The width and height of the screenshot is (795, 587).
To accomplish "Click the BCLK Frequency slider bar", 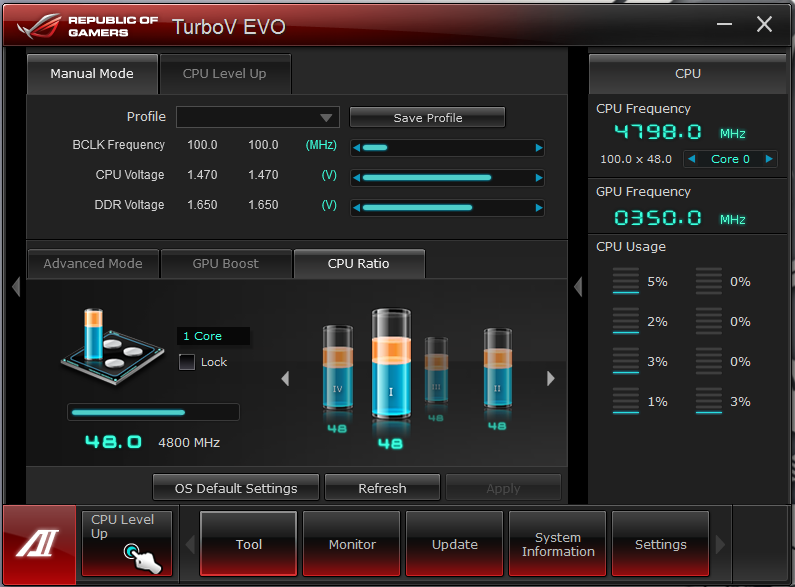I will 447,148.
